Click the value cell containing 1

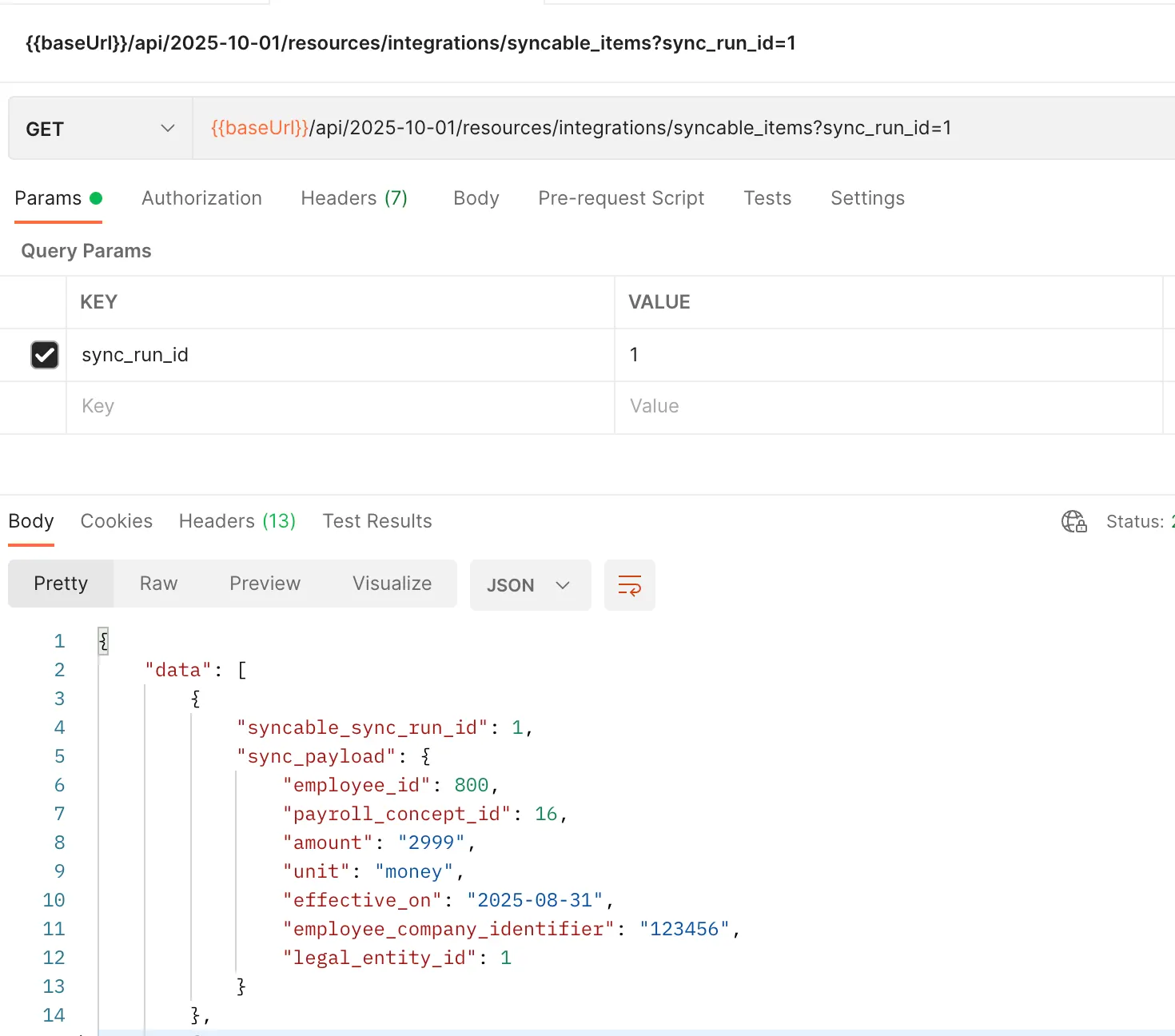(889, 355)
